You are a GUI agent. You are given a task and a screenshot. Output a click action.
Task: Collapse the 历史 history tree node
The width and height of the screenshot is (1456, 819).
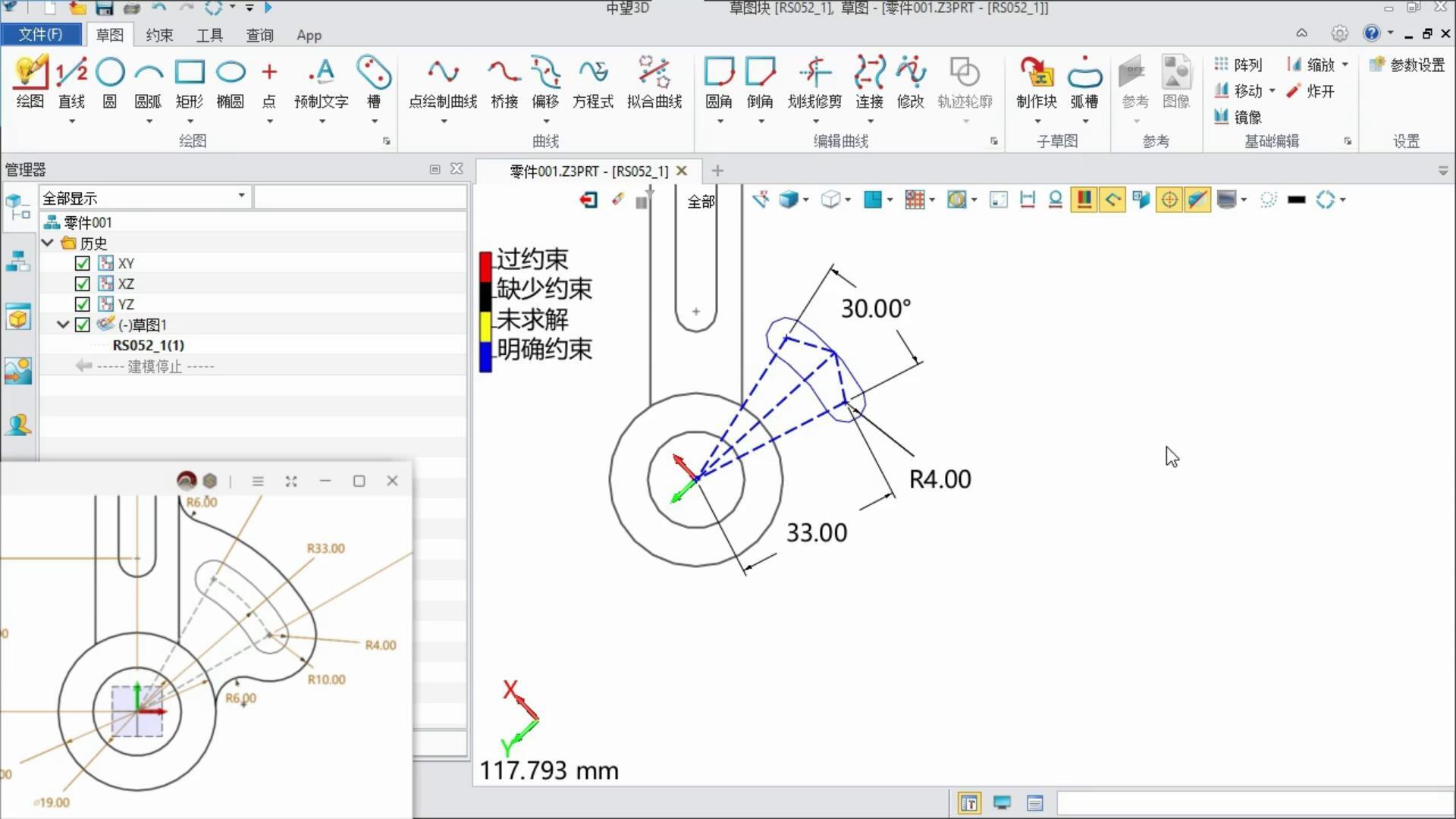[x=48, y=243]
